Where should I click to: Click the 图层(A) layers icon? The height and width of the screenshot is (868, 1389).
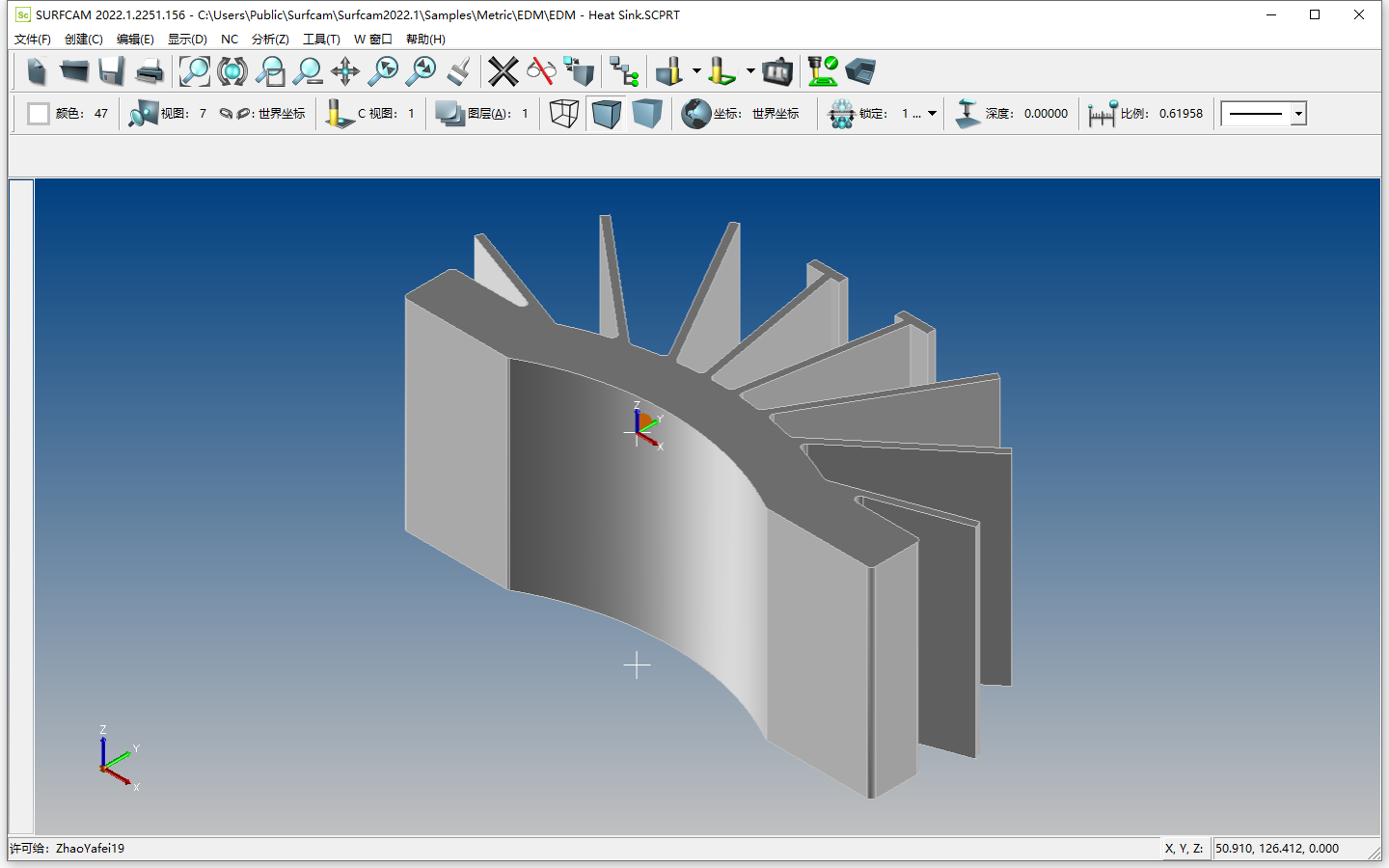click(x=449, y=114)
